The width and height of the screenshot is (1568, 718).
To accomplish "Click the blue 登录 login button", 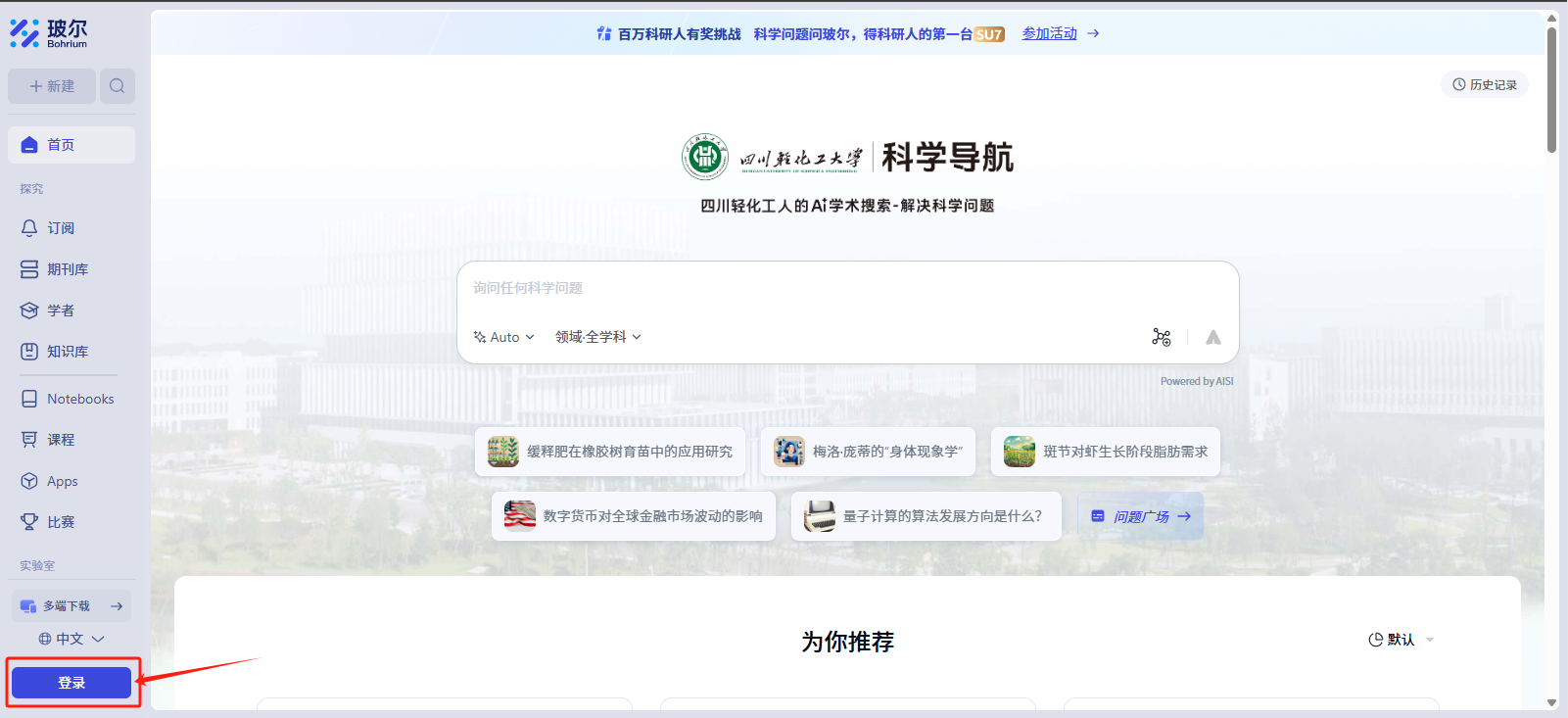I will [x=71, y=683].
